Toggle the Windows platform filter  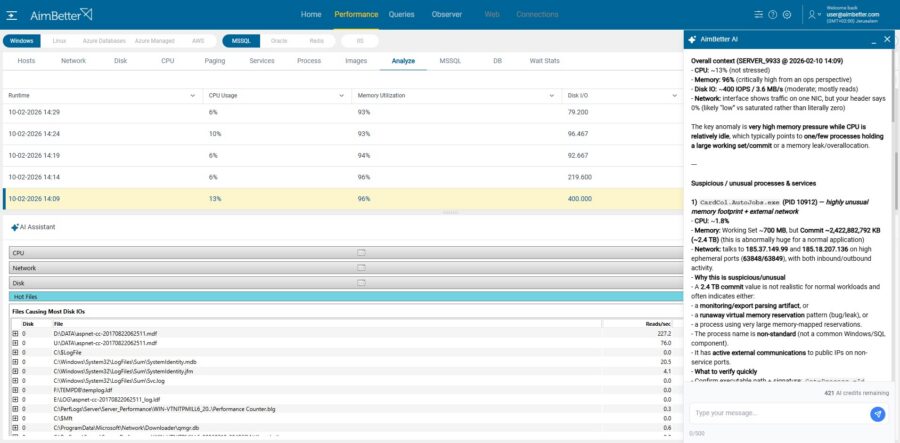(x=21, y=41)
